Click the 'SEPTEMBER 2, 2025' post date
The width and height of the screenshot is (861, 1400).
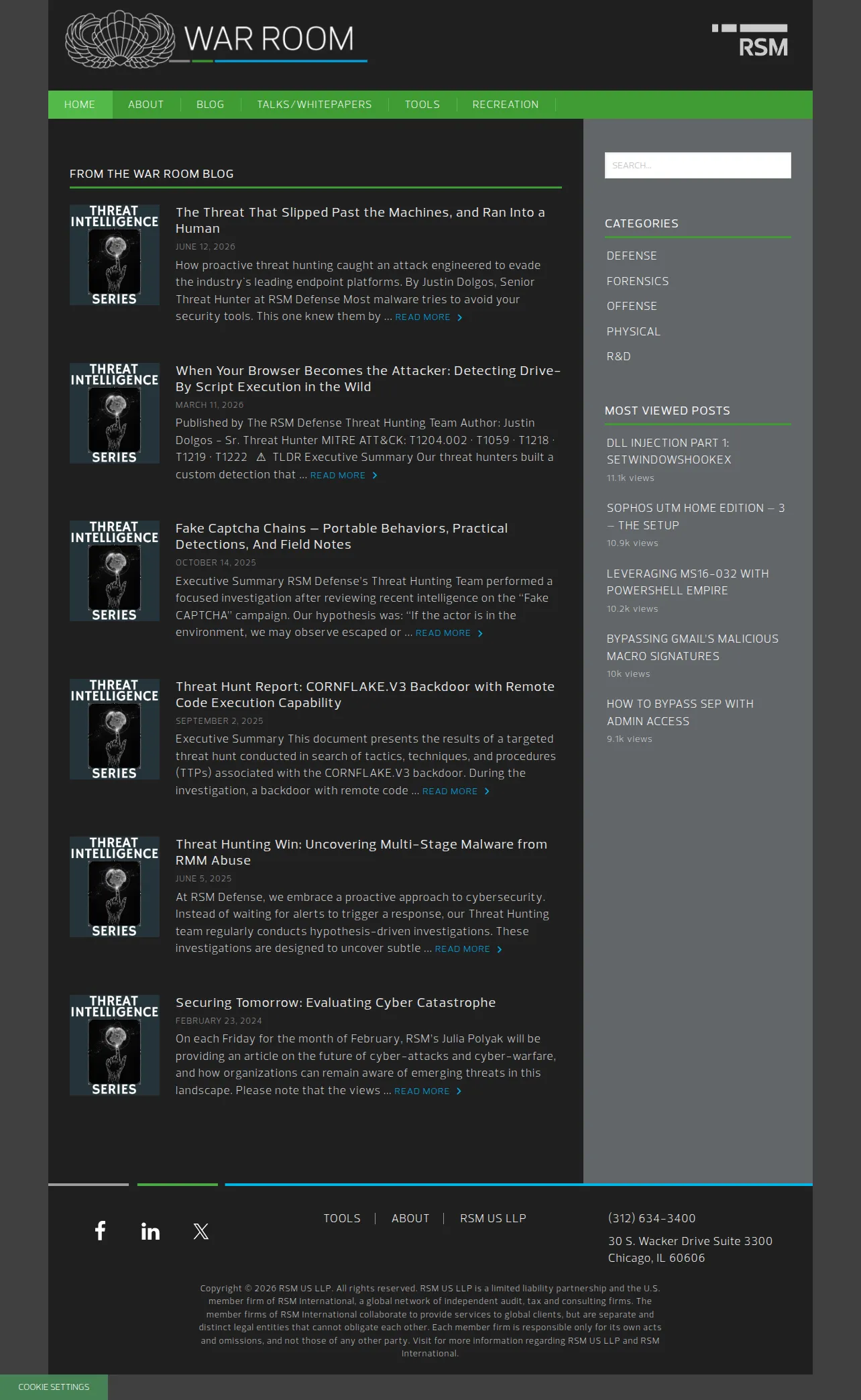[219, 721]
